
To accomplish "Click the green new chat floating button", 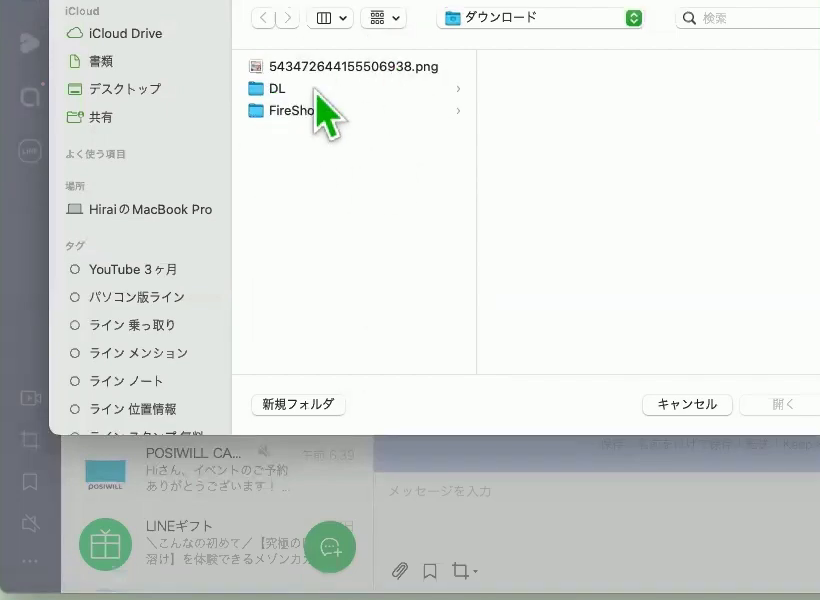I will [x=330, y=547].
